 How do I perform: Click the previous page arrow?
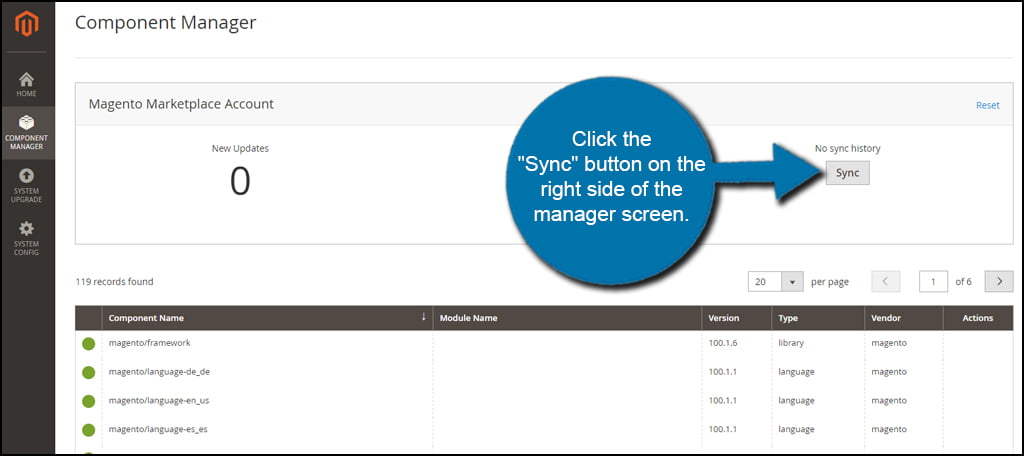pyautogui.click(x=886, y=282)
